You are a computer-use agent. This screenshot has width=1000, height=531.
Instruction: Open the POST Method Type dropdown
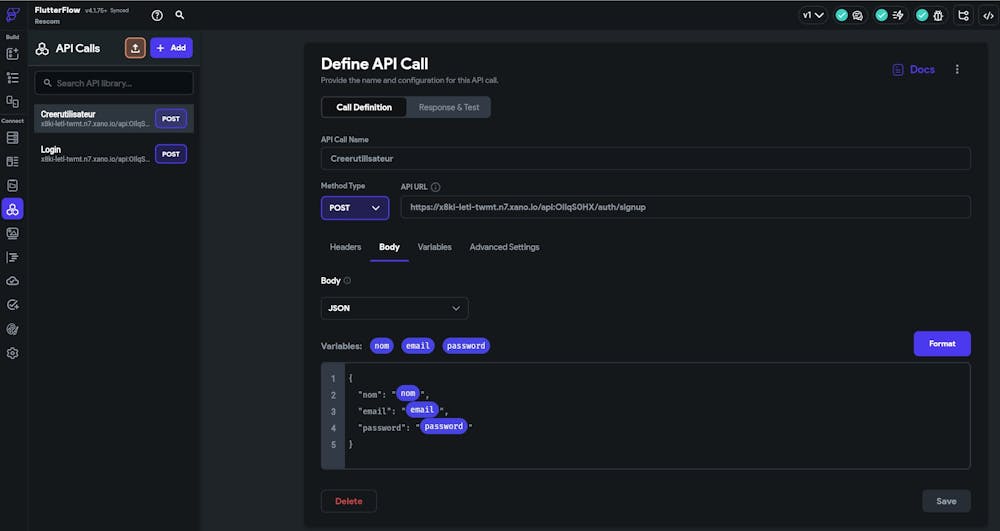355,208
